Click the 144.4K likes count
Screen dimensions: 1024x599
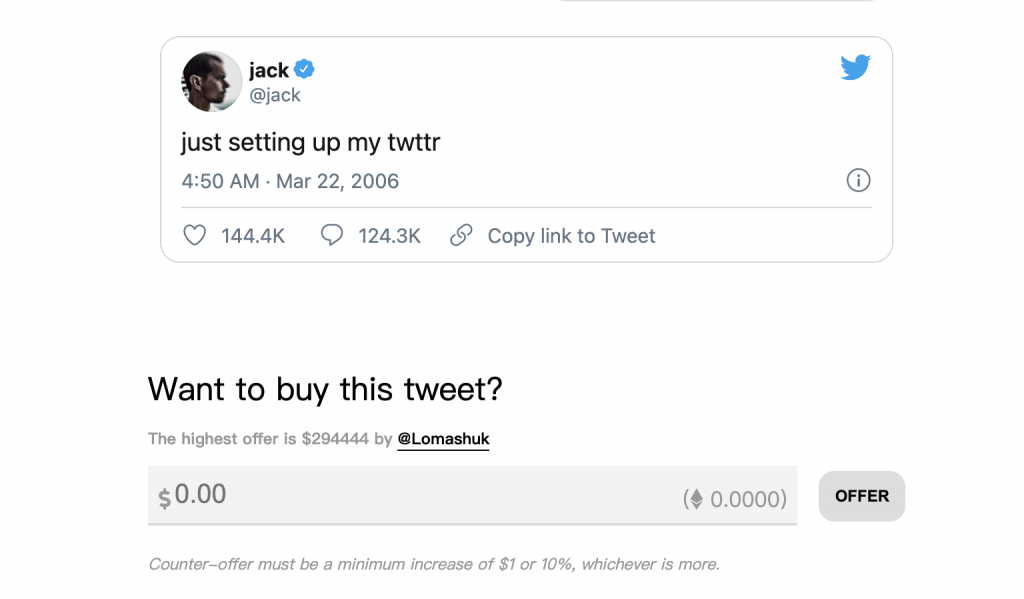tap(253, 236)
